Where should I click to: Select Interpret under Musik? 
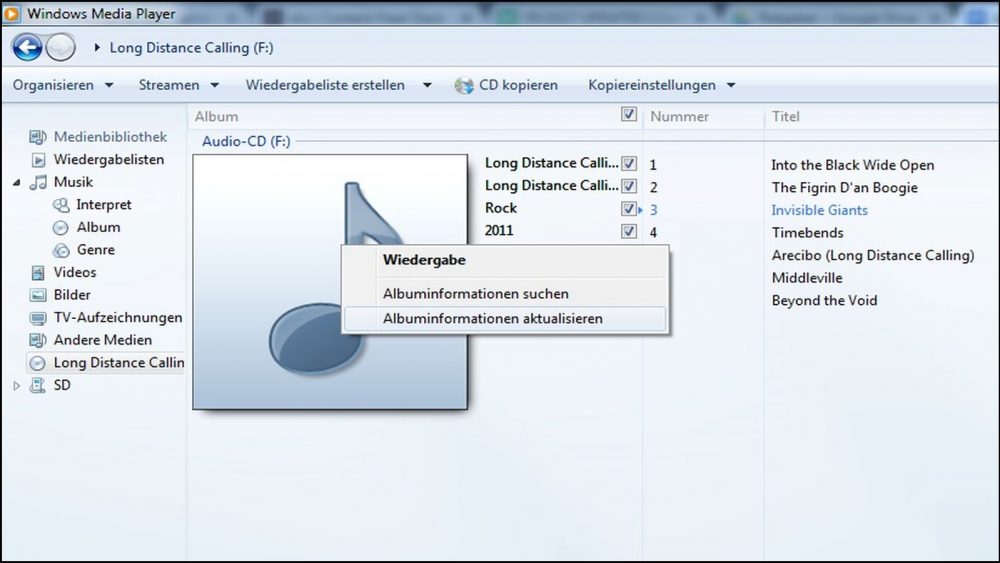pos(104,205)
